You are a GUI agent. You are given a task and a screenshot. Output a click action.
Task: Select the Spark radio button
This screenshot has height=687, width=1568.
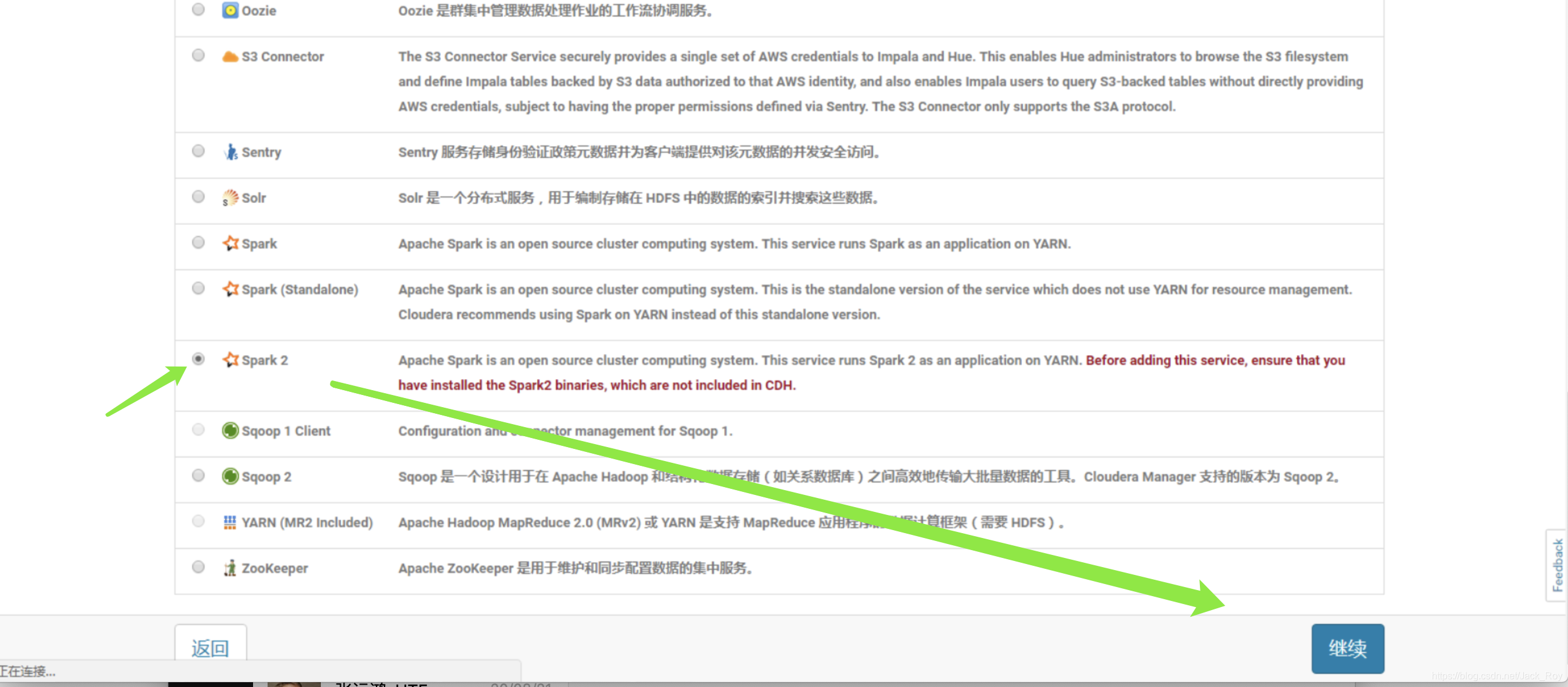coord(199,242)
